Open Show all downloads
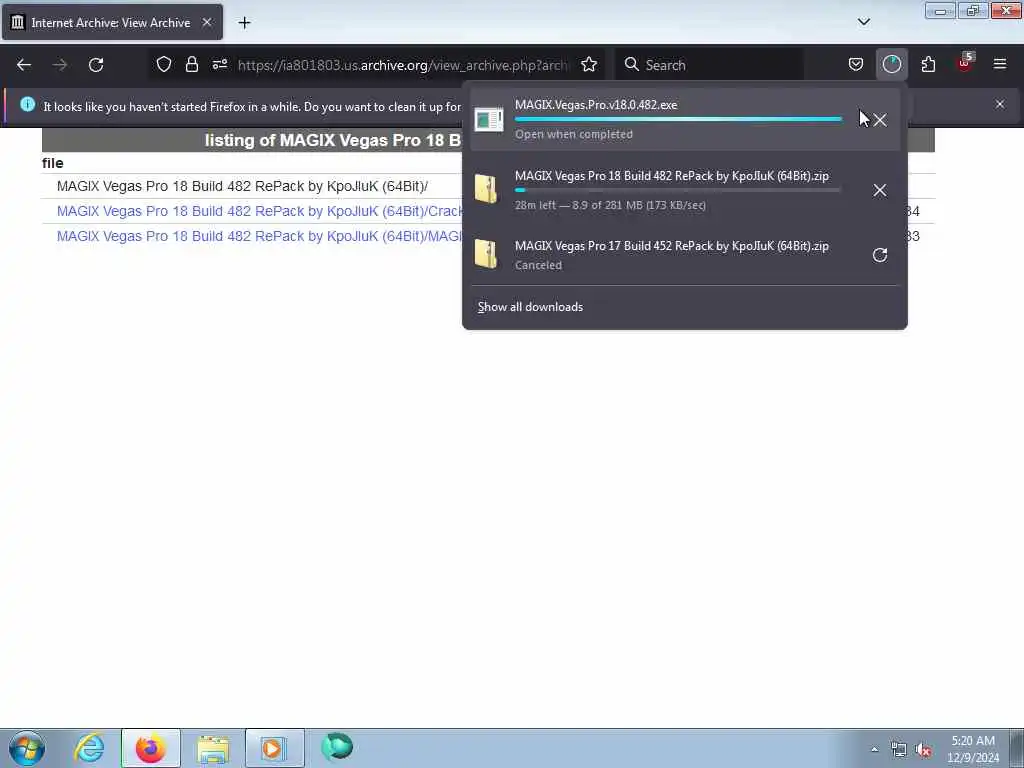This screenshot has width=1024, height=768. pos(530,307)
